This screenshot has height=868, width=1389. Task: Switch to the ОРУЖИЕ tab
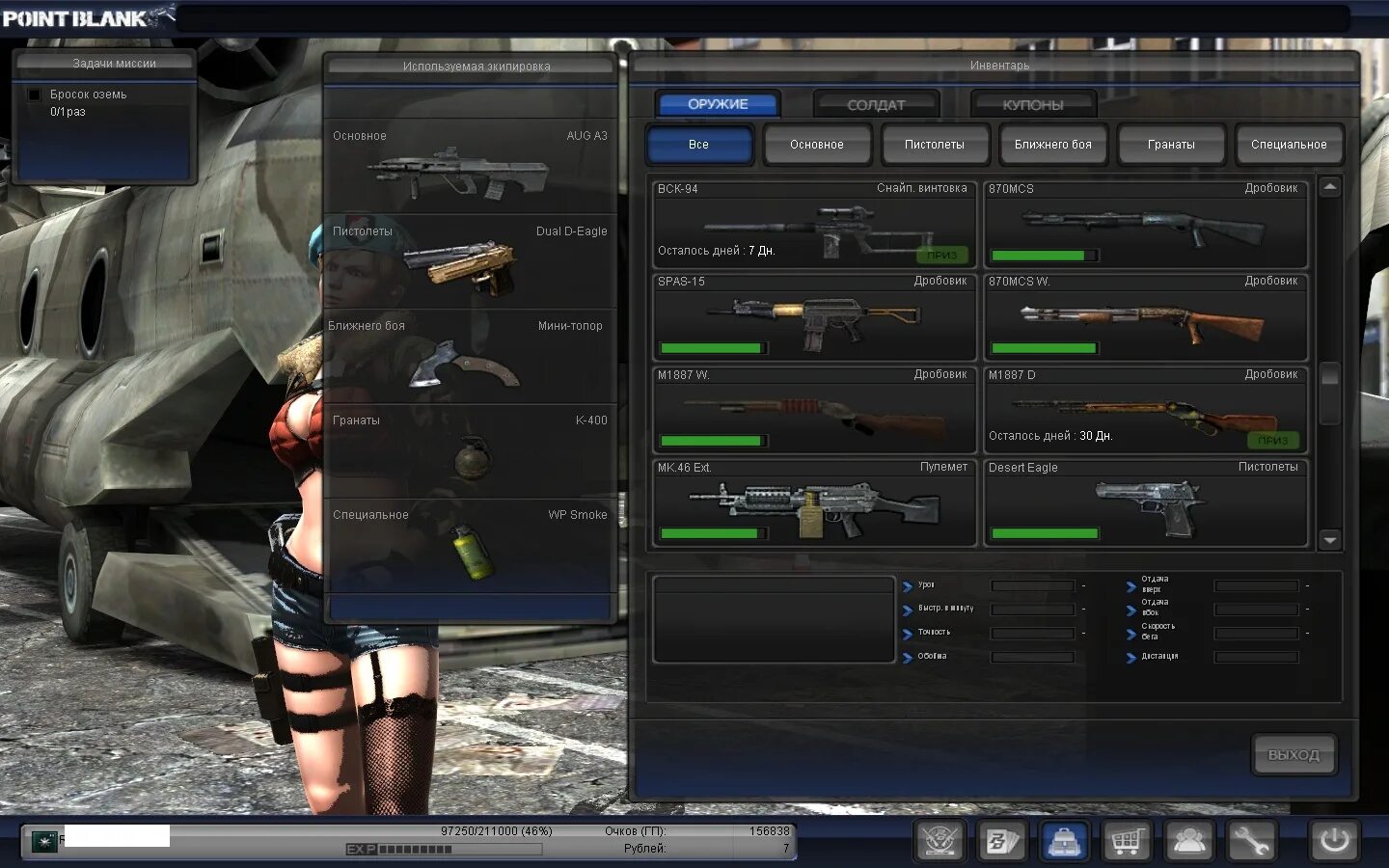pyautogui.click(x=718, y=104)
